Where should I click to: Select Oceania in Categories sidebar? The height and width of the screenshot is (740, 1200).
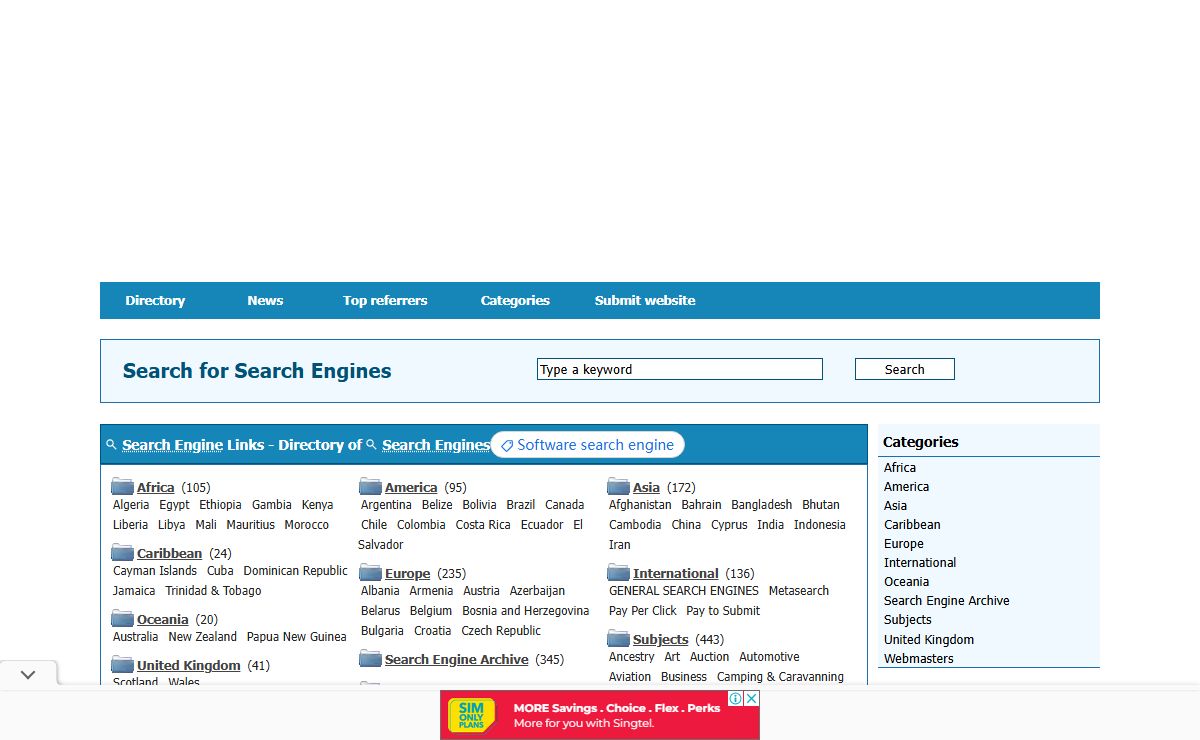pyautogui.click(x=907, y=581)
